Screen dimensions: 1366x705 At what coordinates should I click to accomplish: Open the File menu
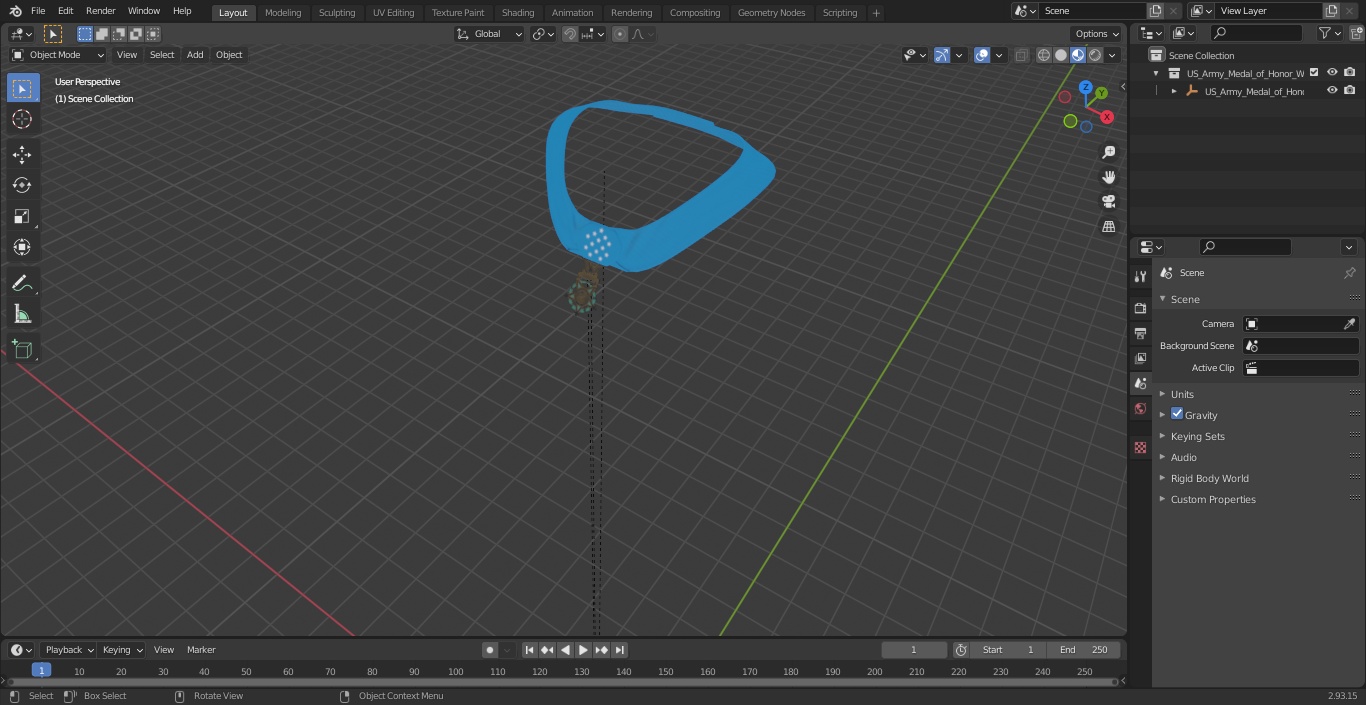pos(38,11)
